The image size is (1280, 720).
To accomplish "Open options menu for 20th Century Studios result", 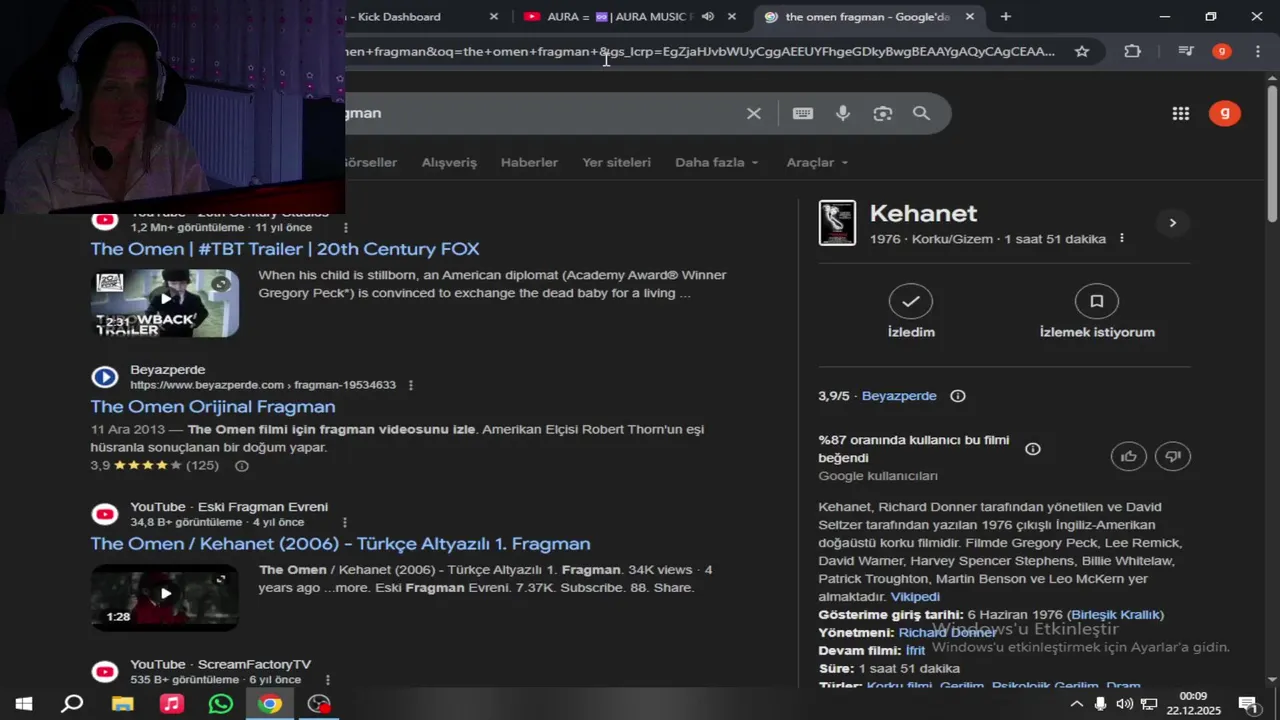I will pos(346,228).
